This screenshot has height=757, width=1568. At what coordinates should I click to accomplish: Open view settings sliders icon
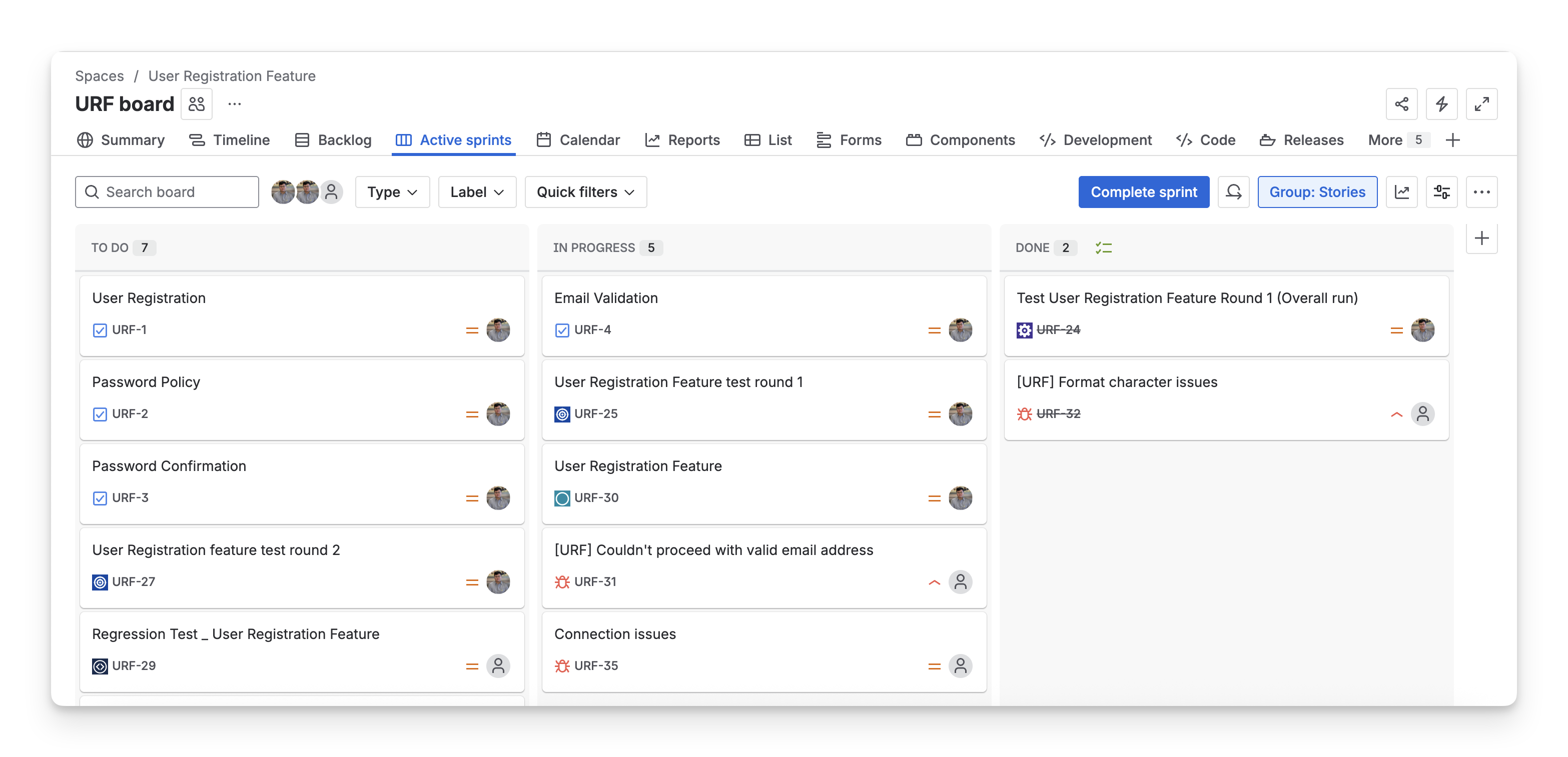(x=1441, y=192)
